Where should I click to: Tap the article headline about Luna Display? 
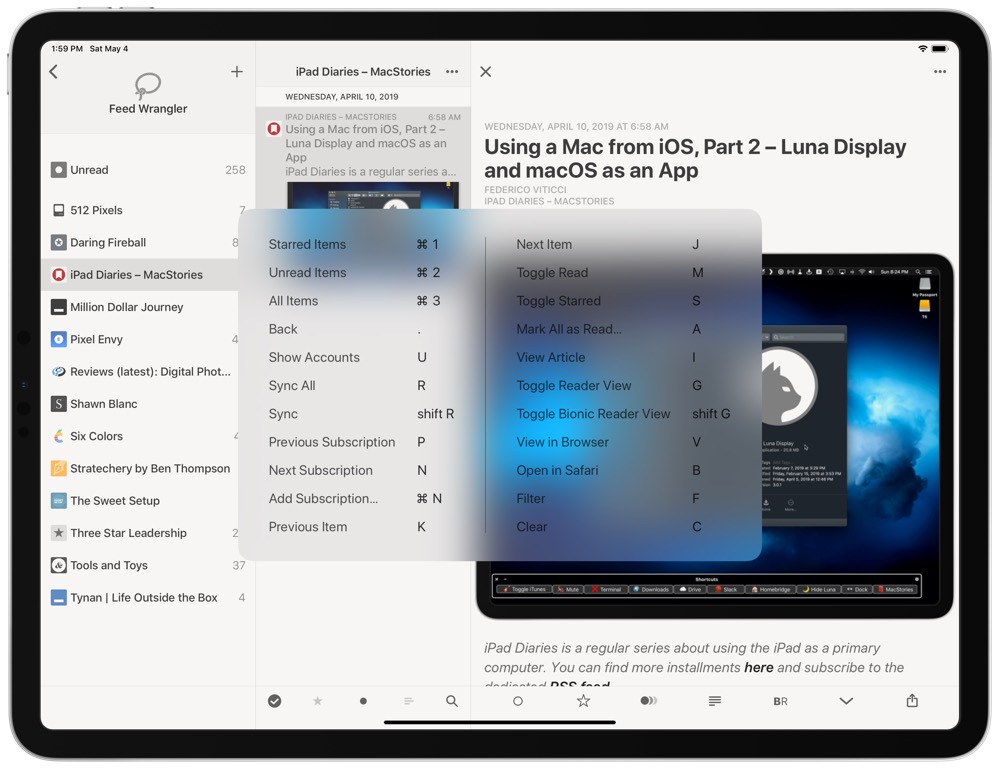click(695, 158)
